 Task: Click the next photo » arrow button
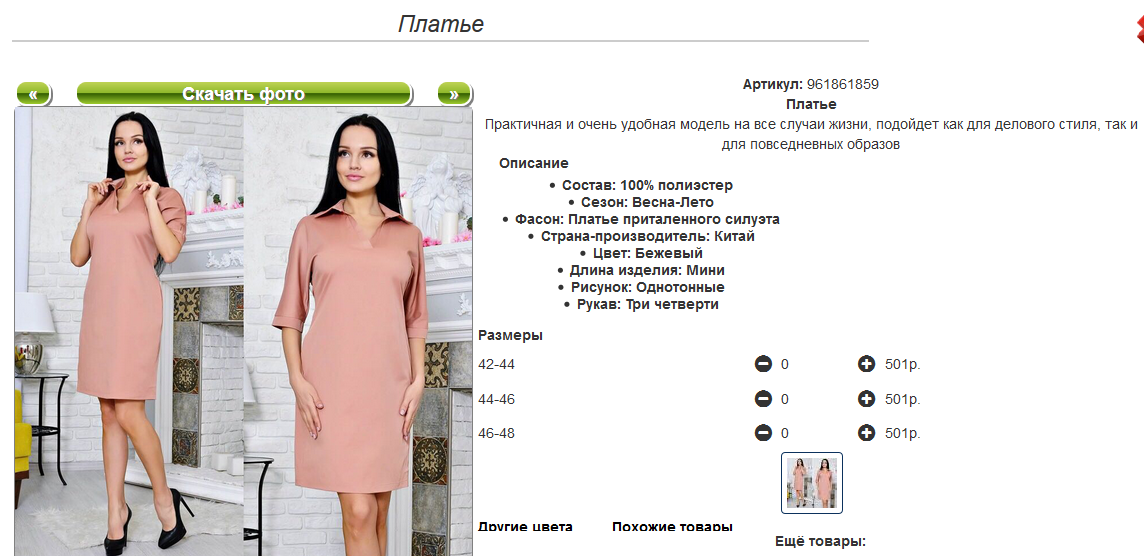(455, 93)
